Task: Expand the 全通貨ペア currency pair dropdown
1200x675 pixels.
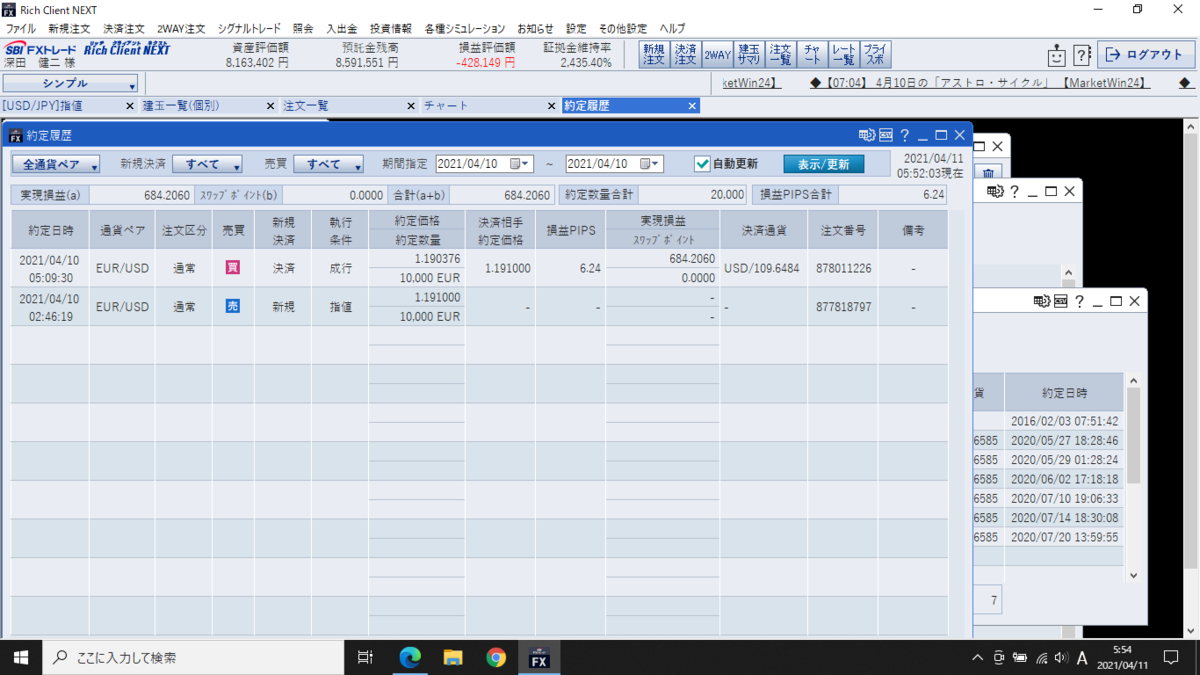Action: click(x=56, y=164)
